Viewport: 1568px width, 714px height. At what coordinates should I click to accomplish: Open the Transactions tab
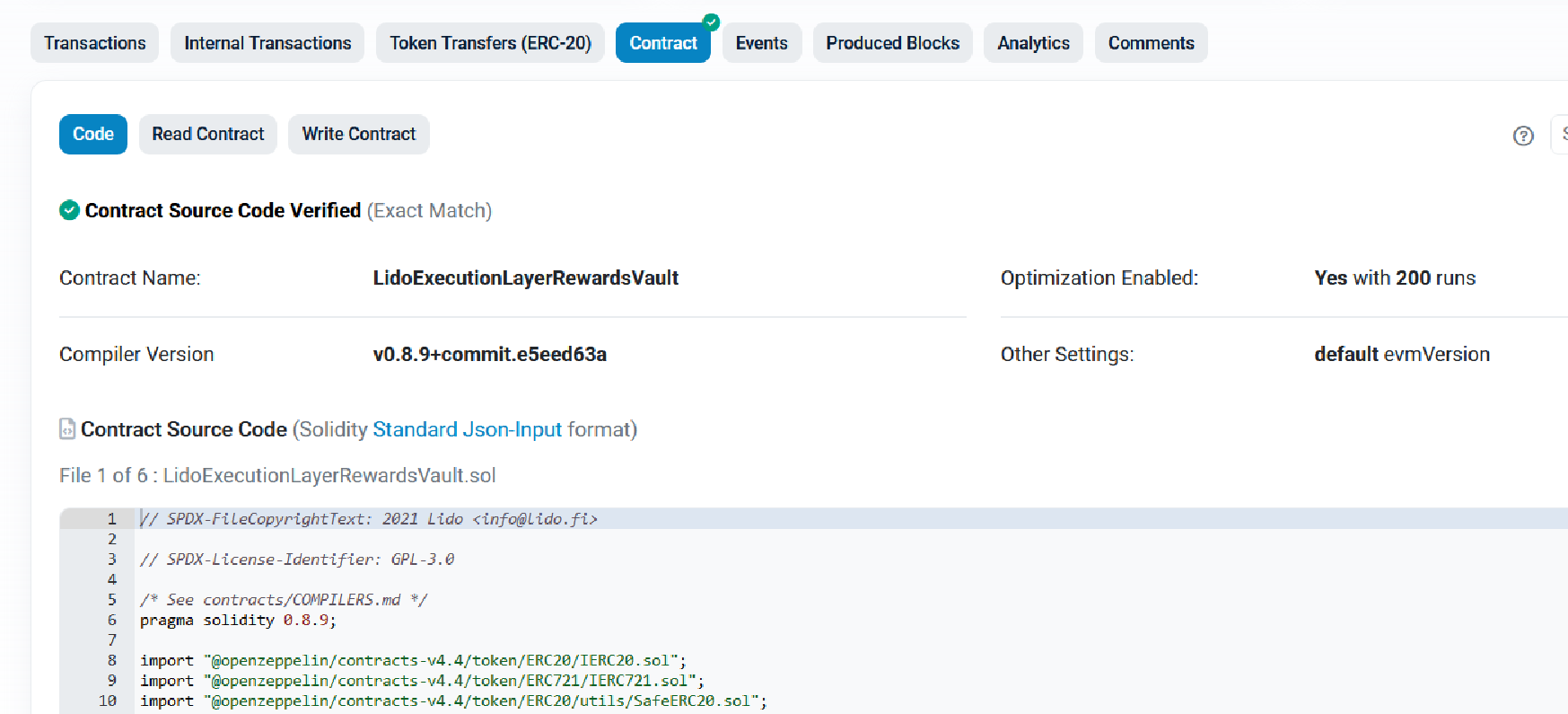tap(94, 43)
